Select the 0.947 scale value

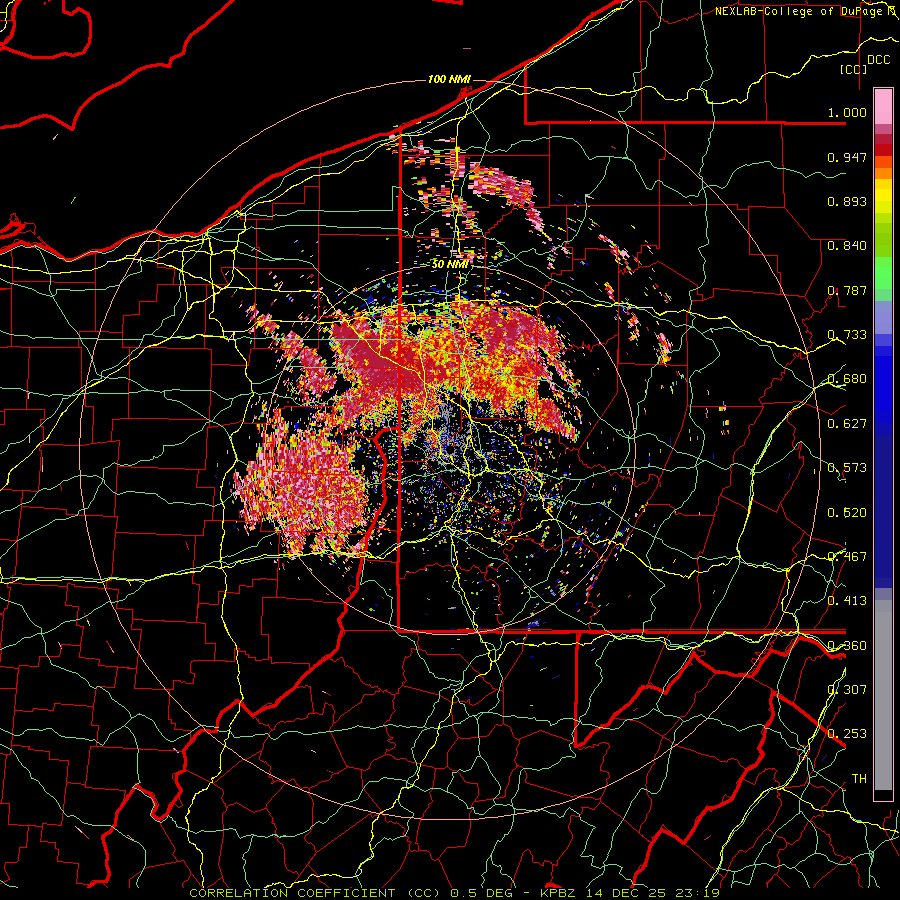click(847, 157)
